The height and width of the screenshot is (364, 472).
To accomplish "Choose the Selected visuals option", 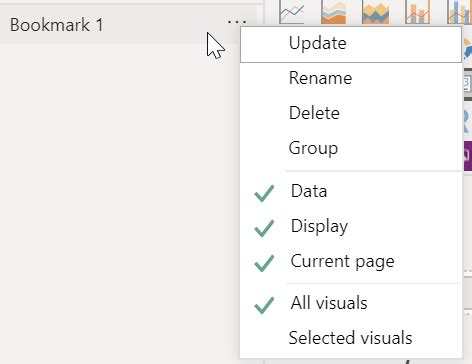I will tap(351, 338).
